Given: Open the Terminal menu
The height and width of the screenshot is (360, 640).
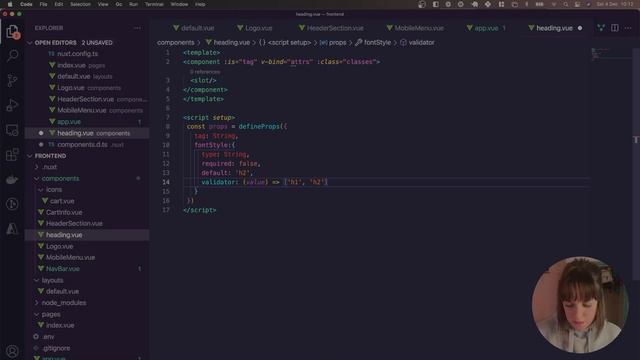Looking at the screenshot, I should pos(154,4).
